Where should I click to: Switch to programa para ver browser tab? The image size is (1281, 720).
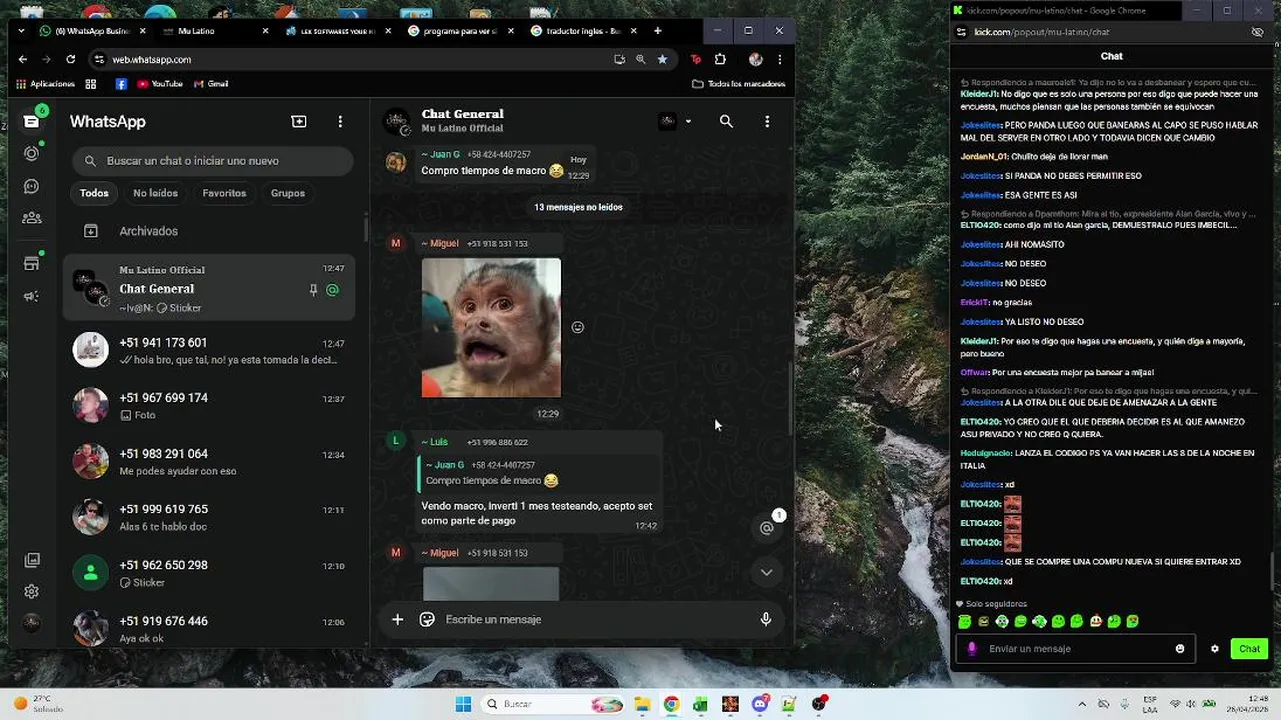point(459,31)
